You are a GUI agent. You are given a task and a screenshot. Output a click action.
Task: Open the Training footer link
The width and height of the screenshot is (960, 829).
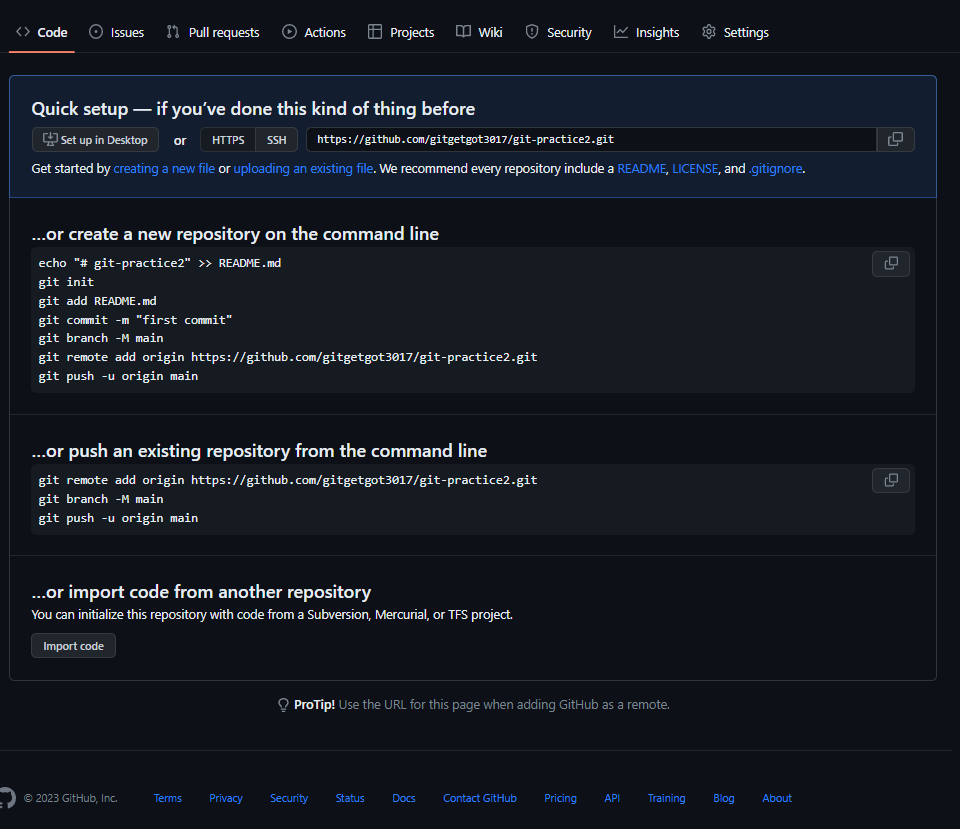[x=667, y=798]
